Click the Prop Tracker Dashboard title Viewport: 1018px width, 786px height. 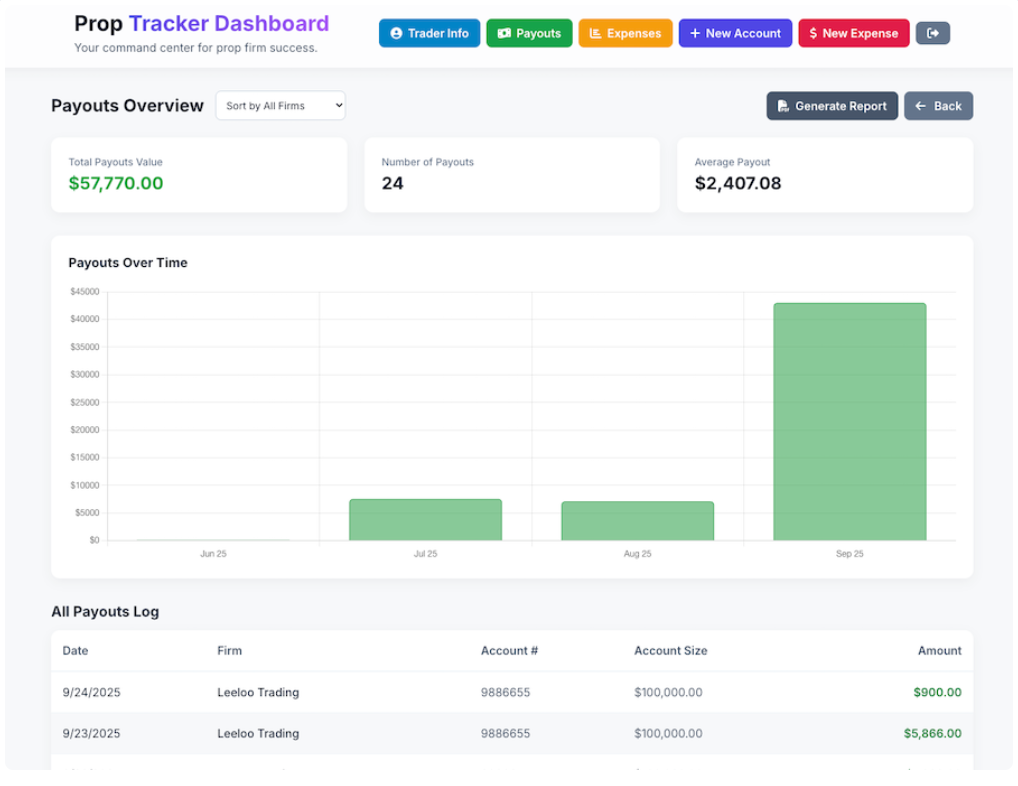201,23
